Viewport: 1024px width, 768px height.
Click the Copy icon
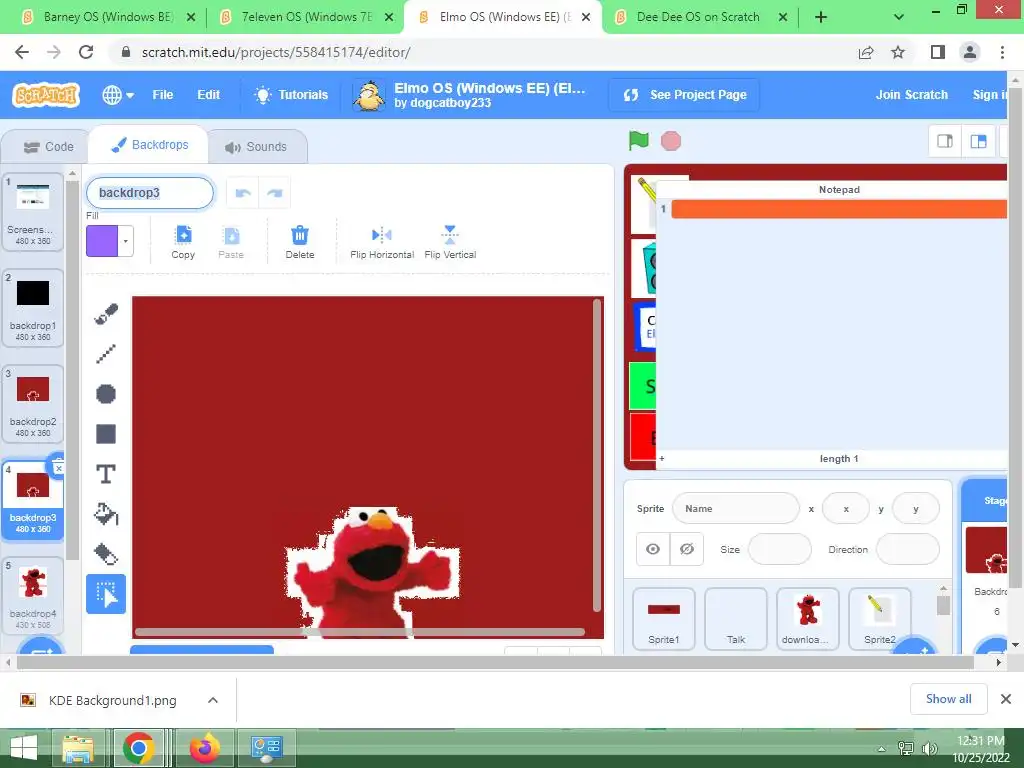[x=183, y=242]
